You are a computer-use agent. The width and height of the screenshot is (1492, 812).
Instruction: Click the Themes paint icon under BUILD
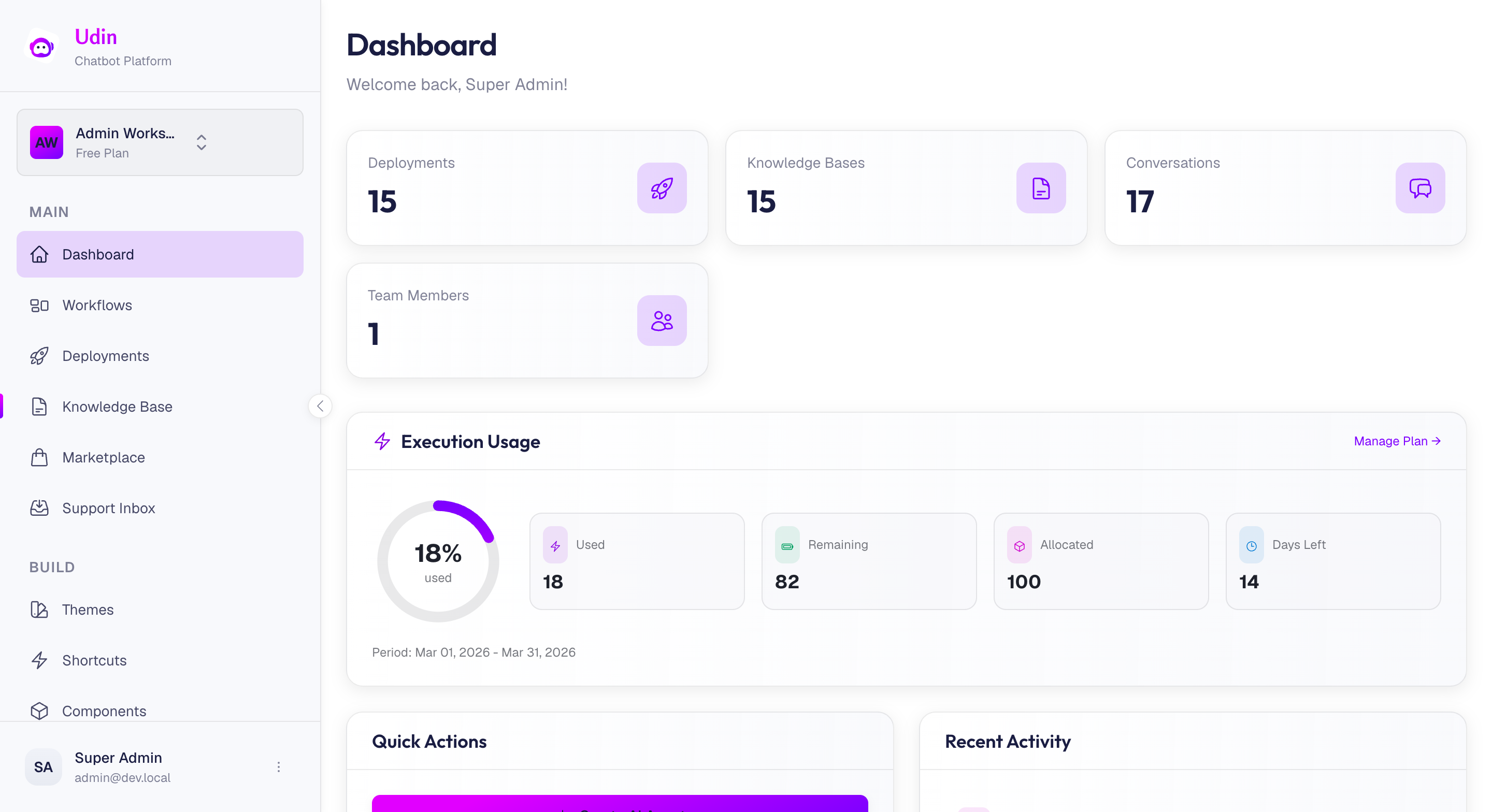pos(39,610)
